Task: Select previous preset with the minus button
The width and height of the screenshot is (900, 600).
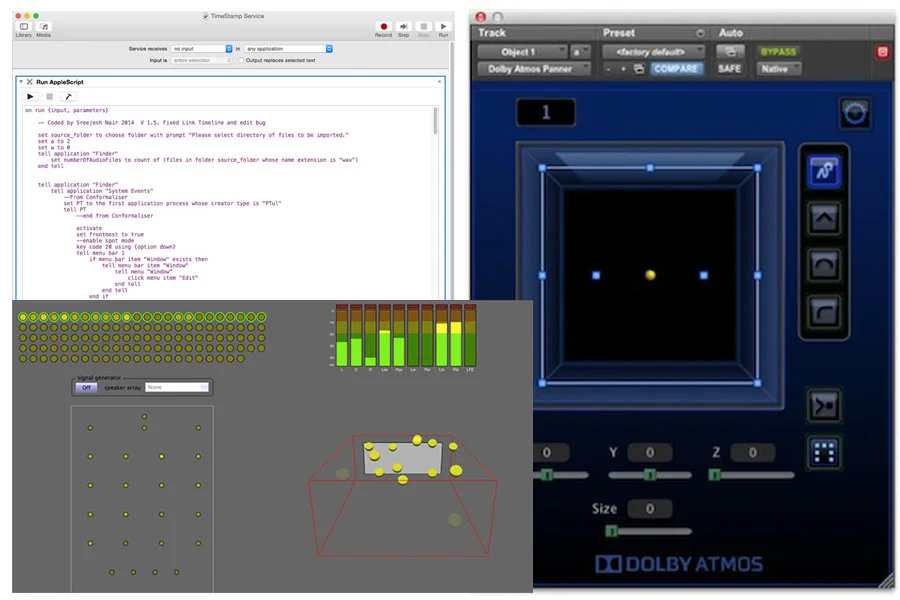Action: pyautogui.click(x=608, y=69)
